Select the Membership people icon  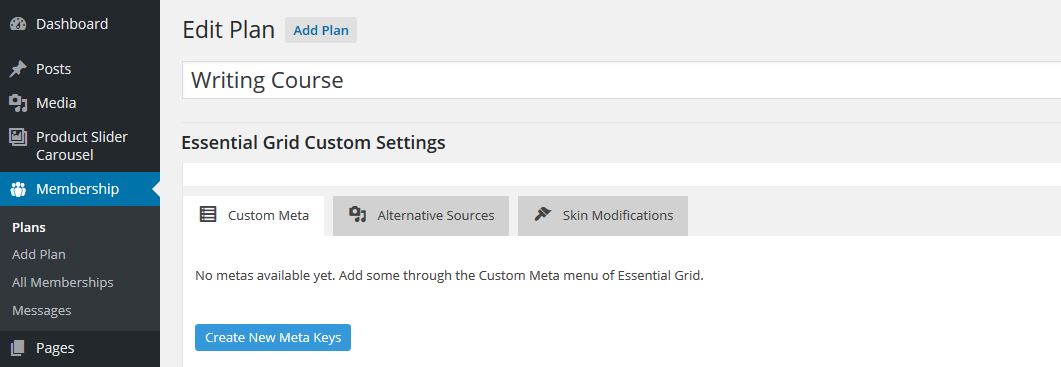(18, 189)
